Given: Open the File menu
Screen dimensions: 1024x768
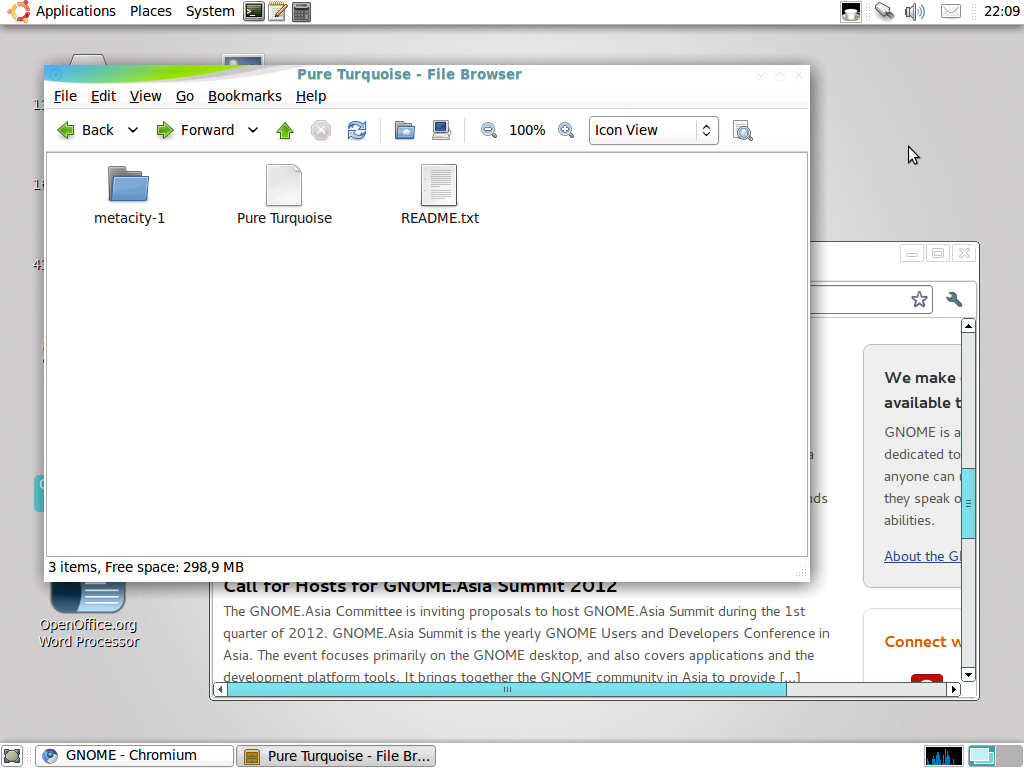Looking at the screenshot, I should [x=65, y=96].
